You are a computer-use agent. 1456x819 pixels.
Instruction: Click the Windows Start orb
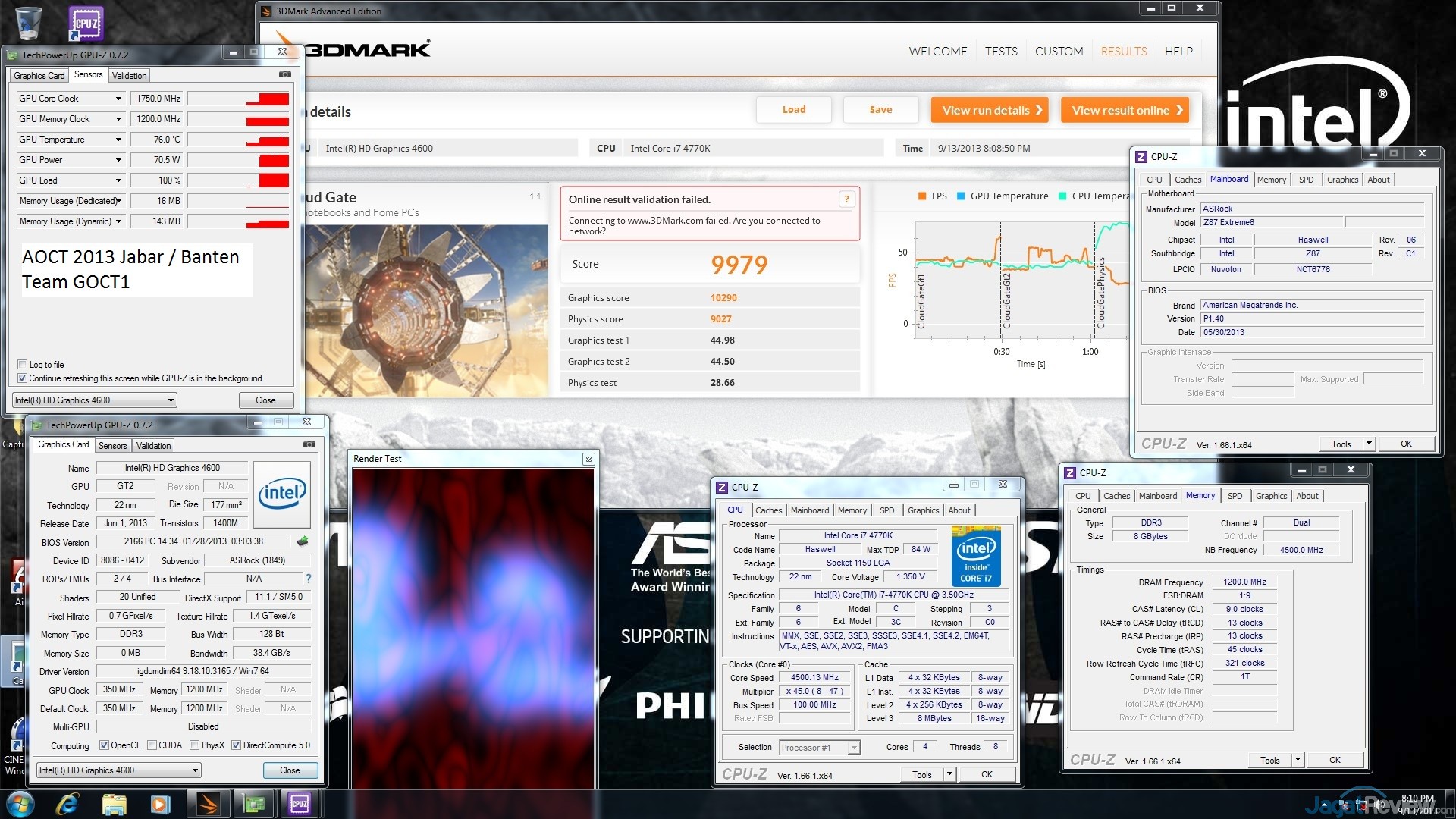coord(20,804)
